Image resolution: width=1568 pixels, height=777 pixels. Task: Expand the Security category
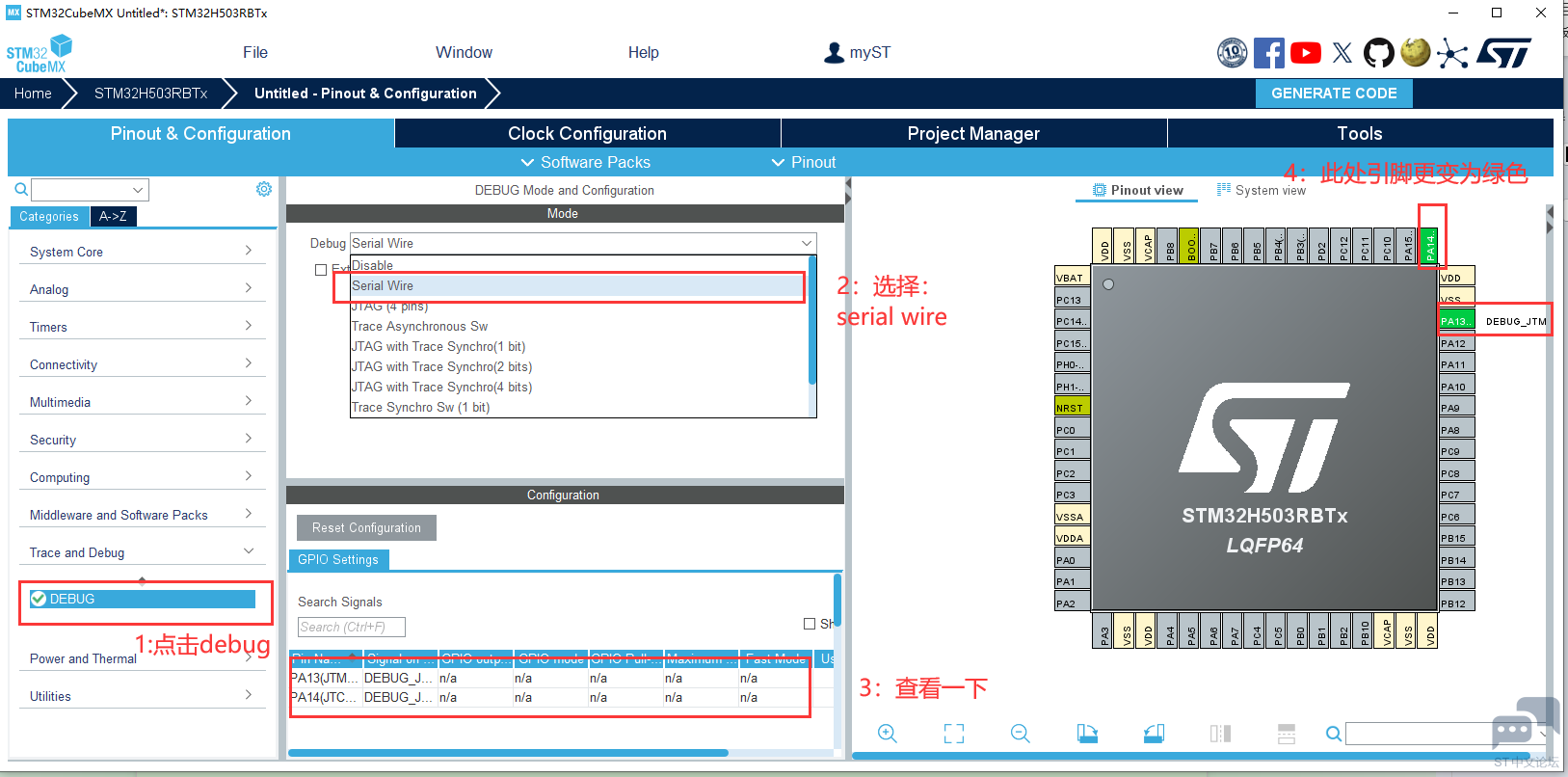142,440
